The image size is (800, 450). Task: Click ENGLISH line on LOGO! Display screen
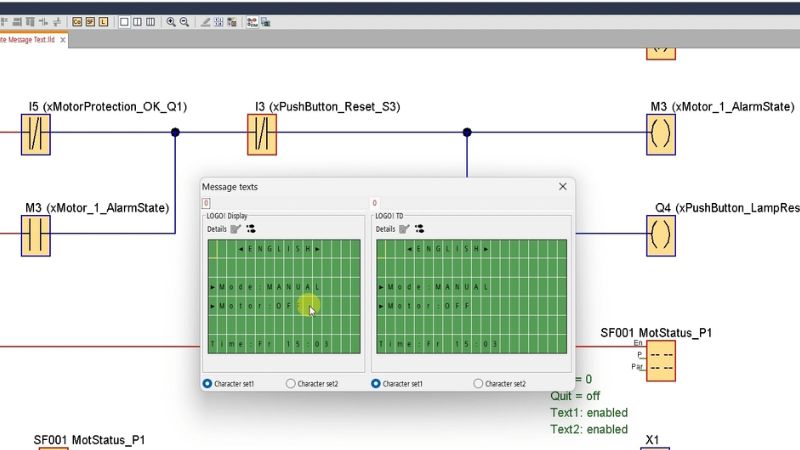pos(280,249)
